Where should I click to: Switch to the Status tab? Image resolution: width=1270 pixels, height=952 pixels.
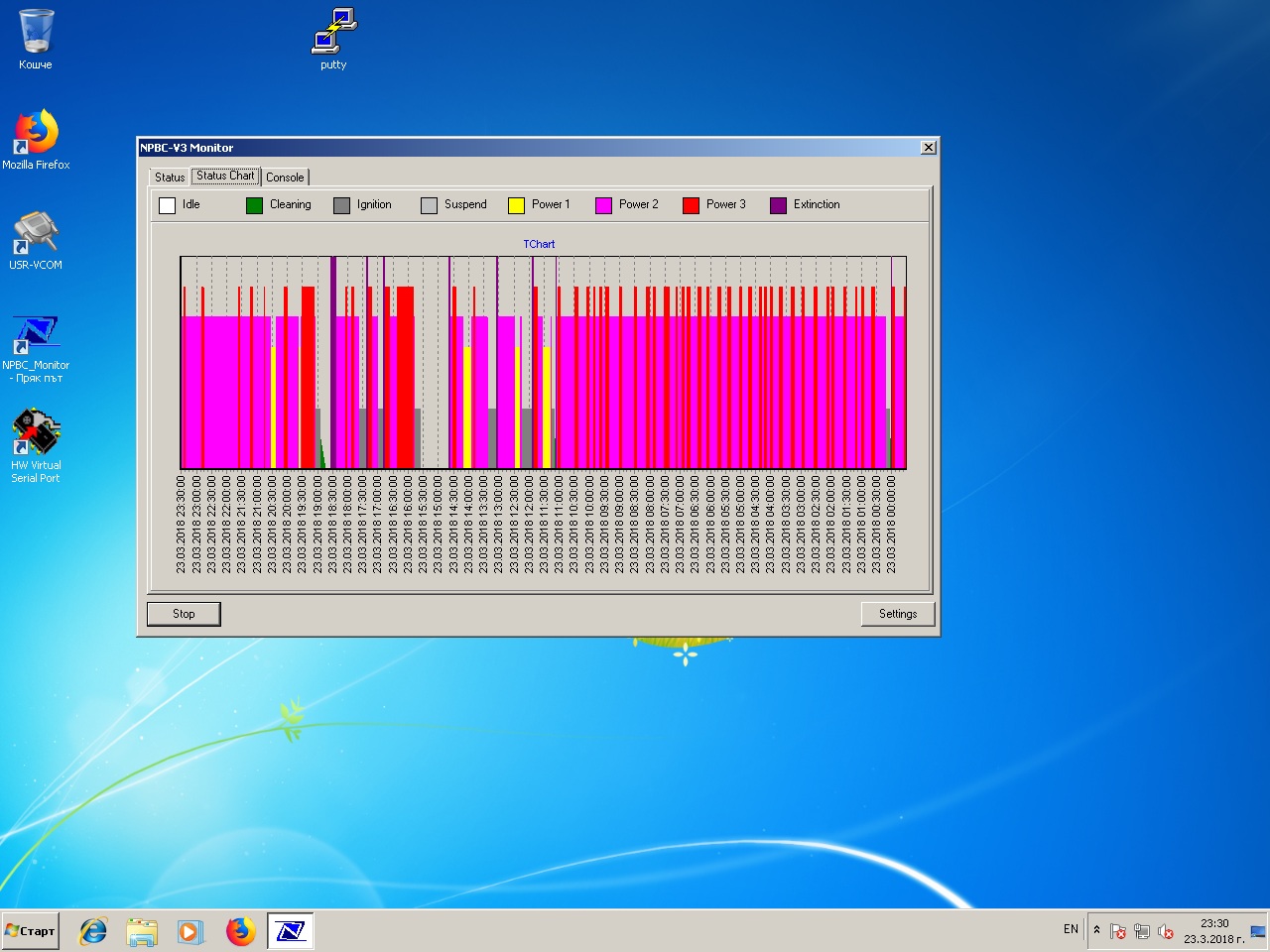click(170, 178)
